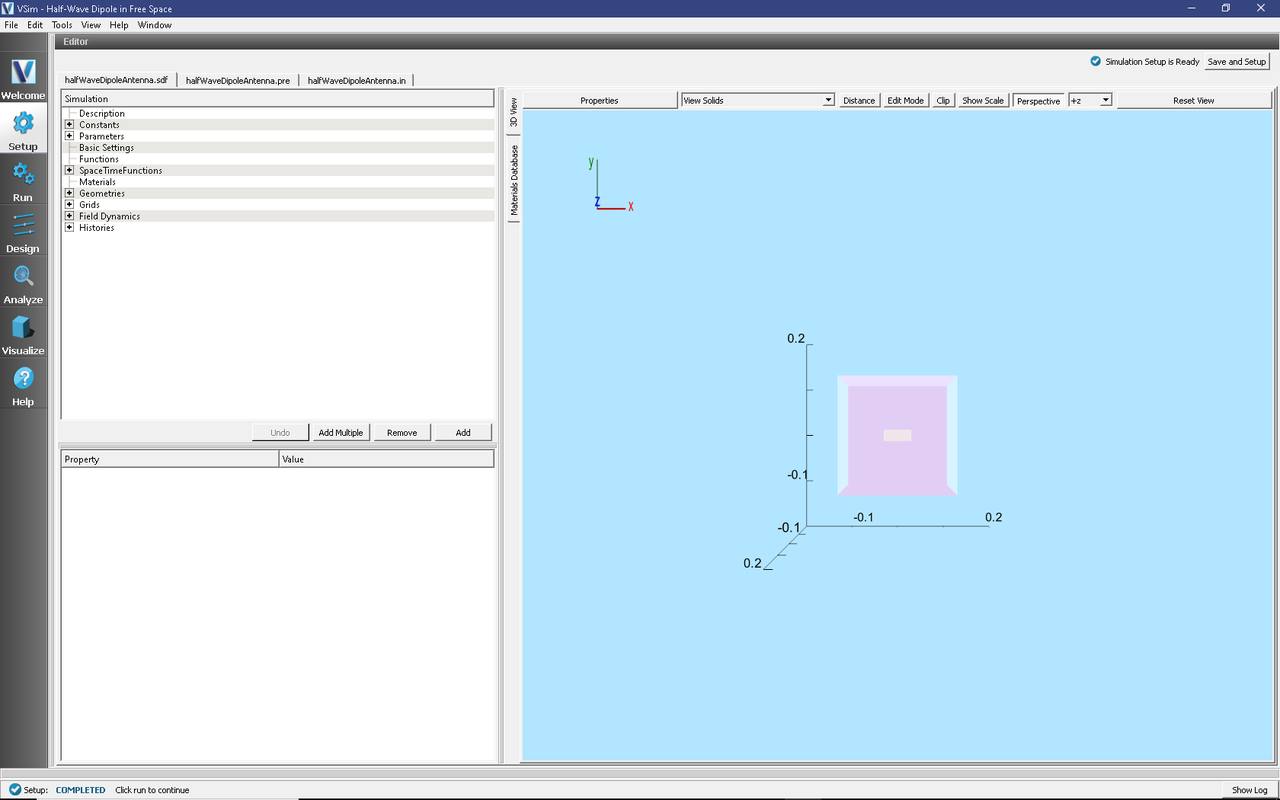
Task: Open the Design workspace icon
Action: tap(22, 229)
